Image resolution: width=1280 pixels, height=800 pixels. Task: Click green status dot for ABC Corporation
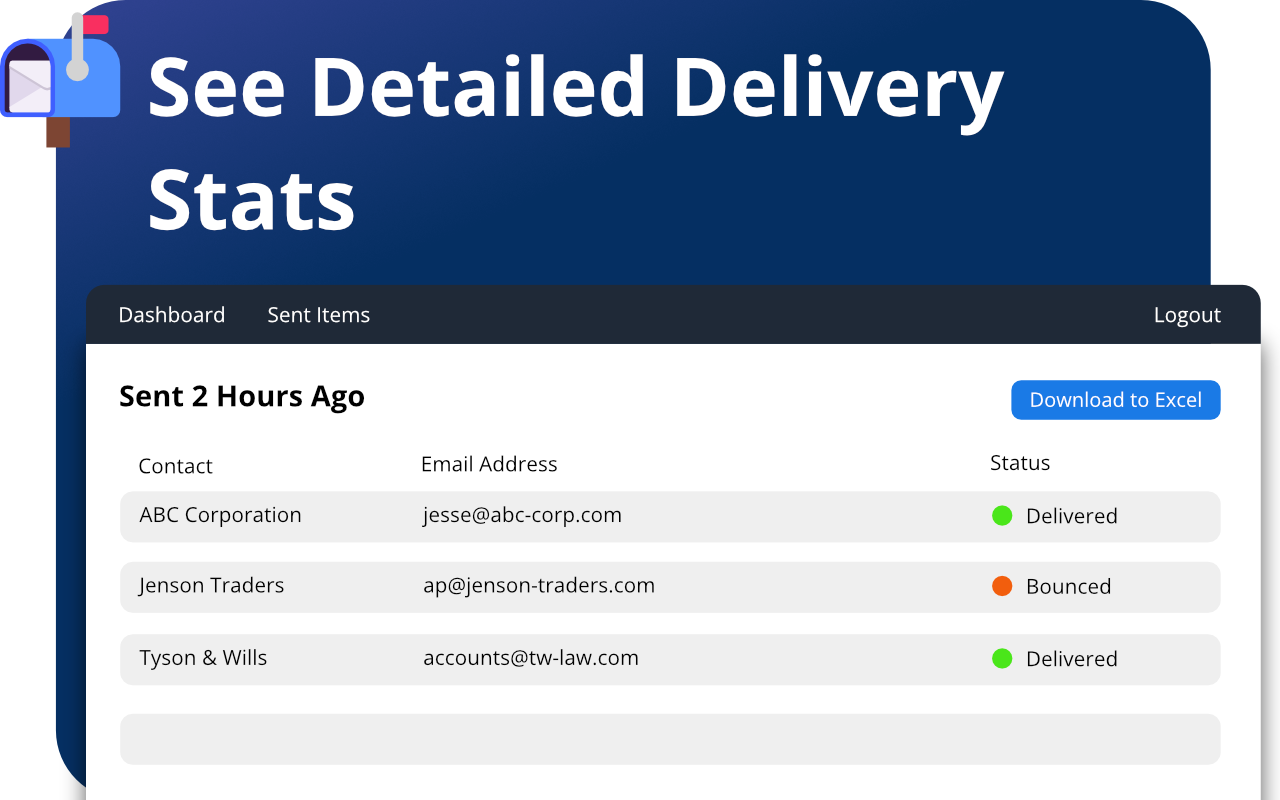pos(1002,516)
